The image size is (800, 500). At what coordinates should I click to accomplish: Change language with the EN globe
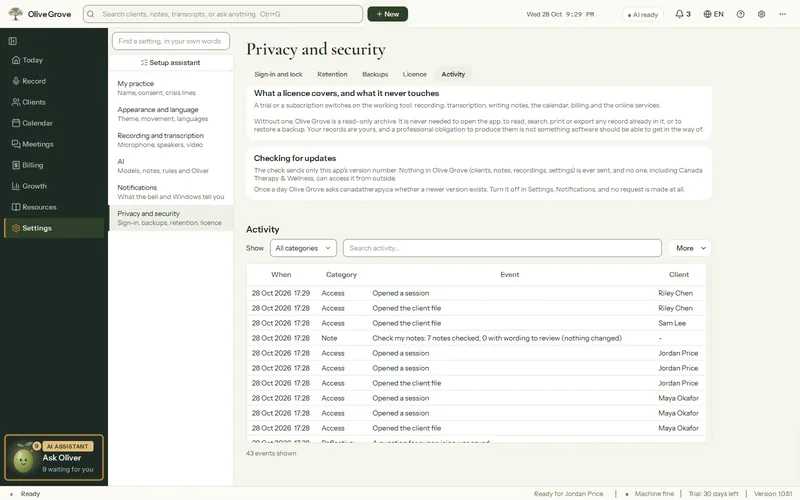click(x=713, y=14)
